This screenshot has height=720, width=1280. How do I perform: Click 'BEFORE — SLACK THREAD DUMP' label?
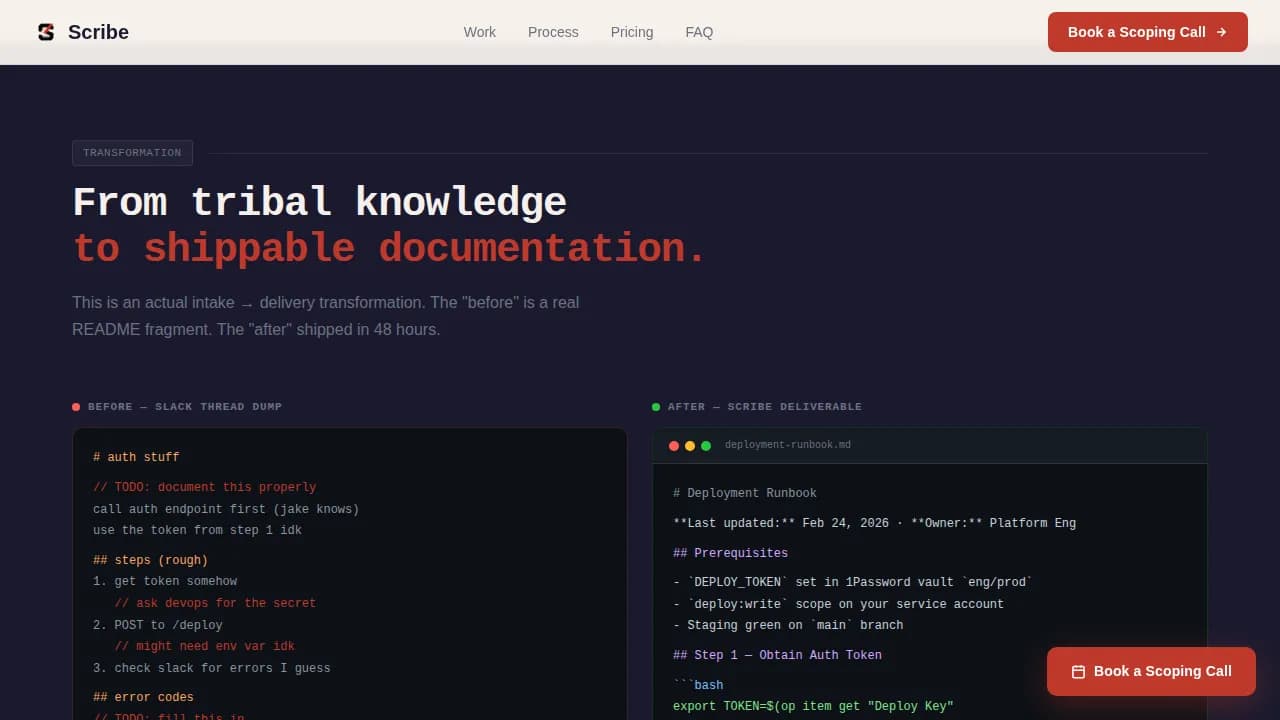(x=185, y=407)
